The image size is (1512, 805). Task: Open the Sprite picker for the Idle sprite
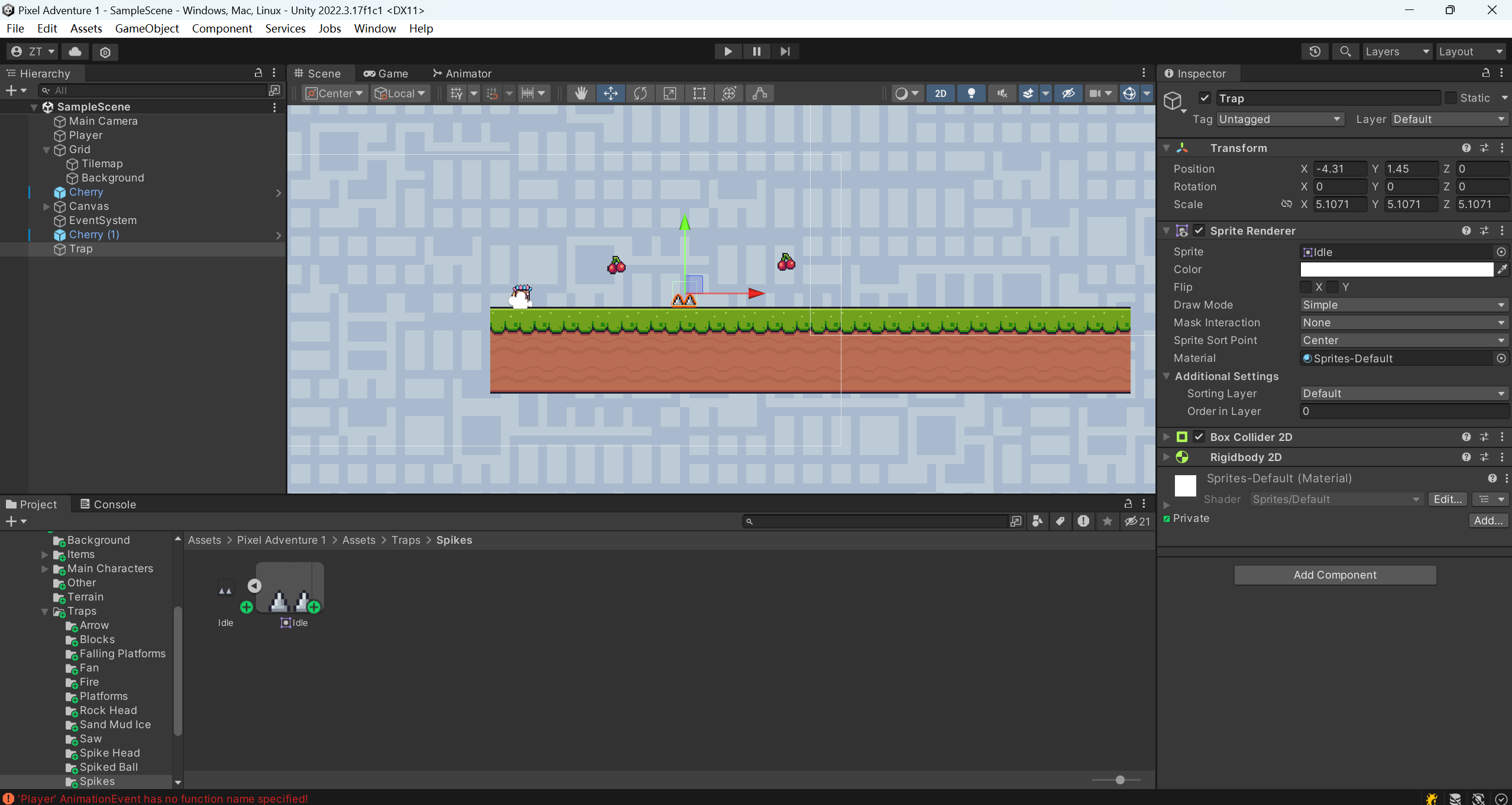(x=1501, y=251)
